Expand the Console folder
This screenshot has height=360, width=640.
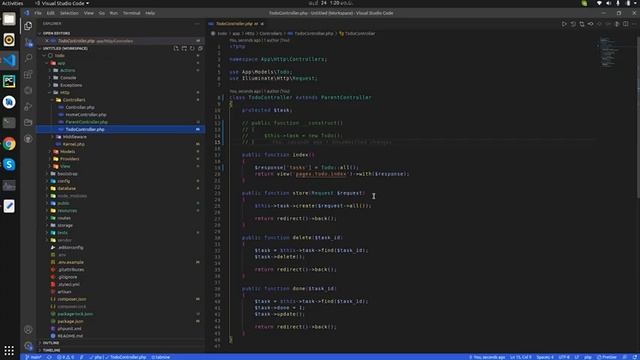pyautogui.click(x=68, y=78)
